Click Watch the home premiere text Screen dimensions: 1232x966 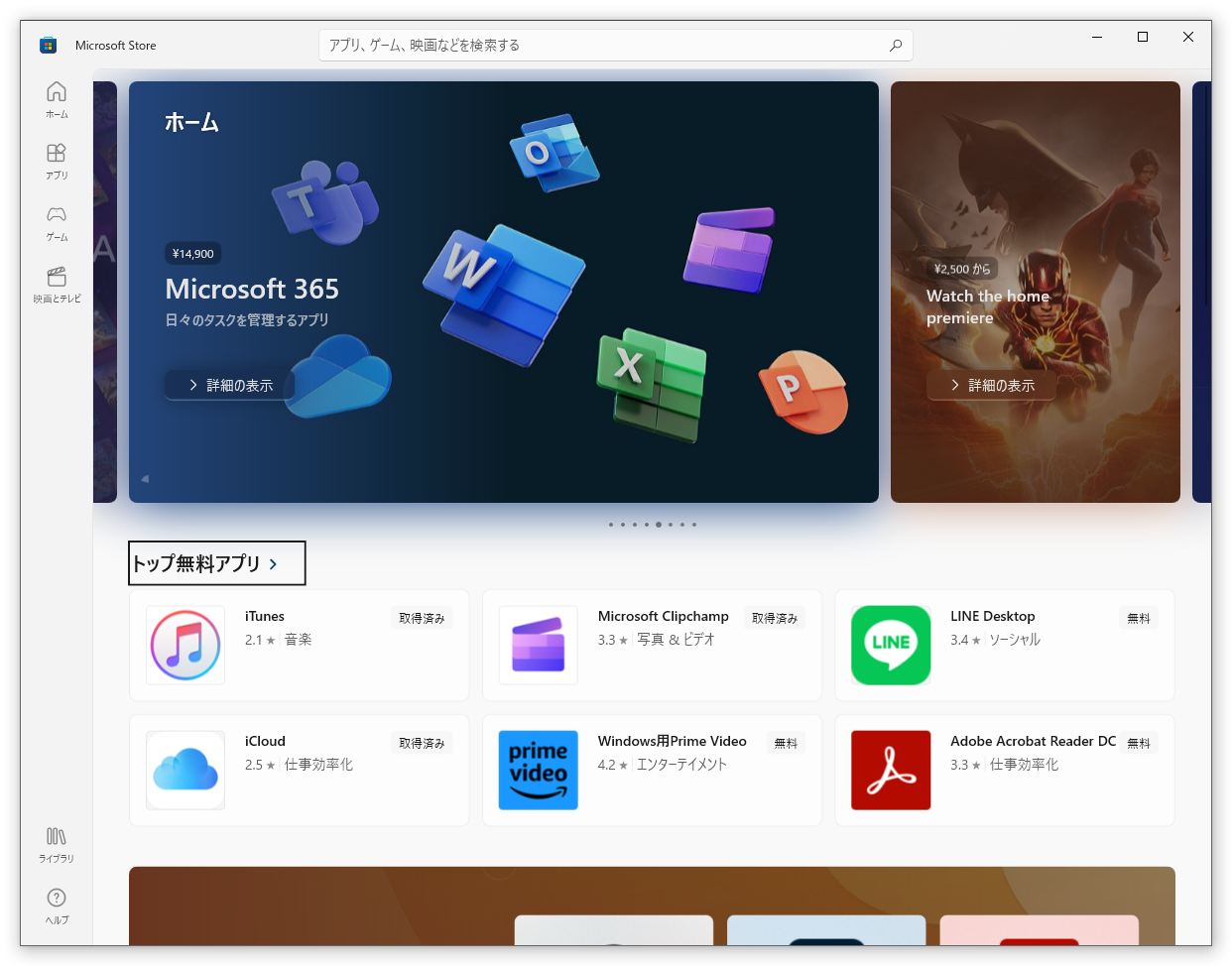click(988, 306)
